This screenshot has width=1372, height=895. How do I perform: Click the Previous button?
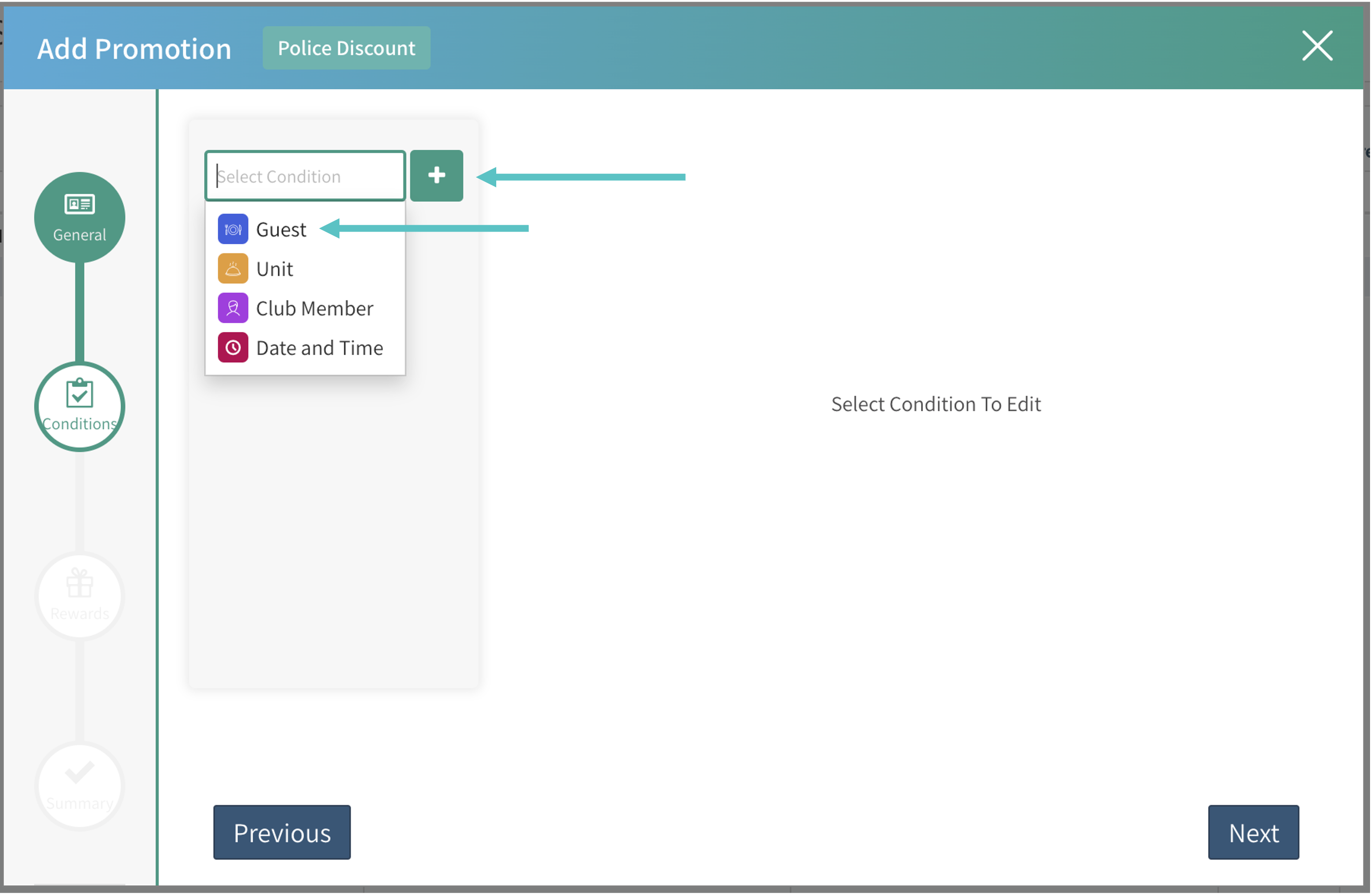tap(282, 832)
